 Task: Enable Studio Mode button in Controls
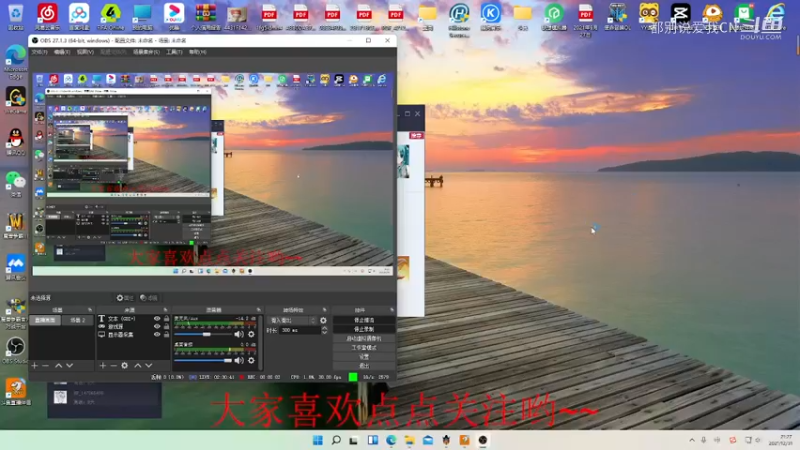pos(364,347)
